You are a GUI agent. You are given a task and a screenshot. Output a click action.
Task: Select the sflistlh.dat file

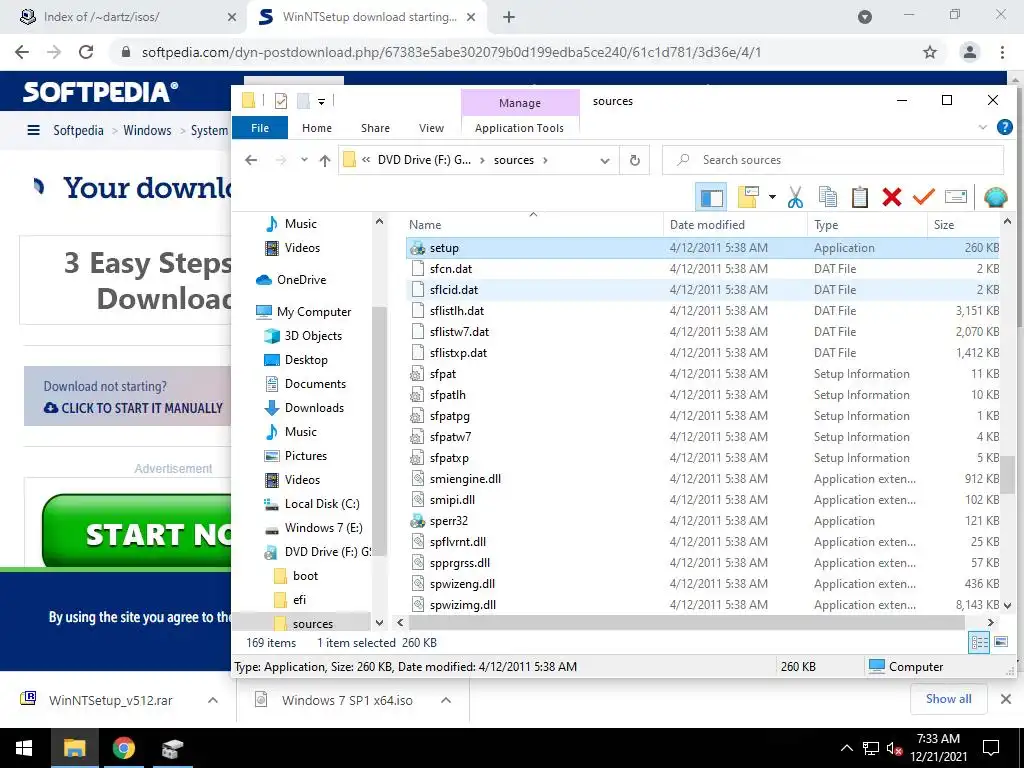[x=702, y=311]
